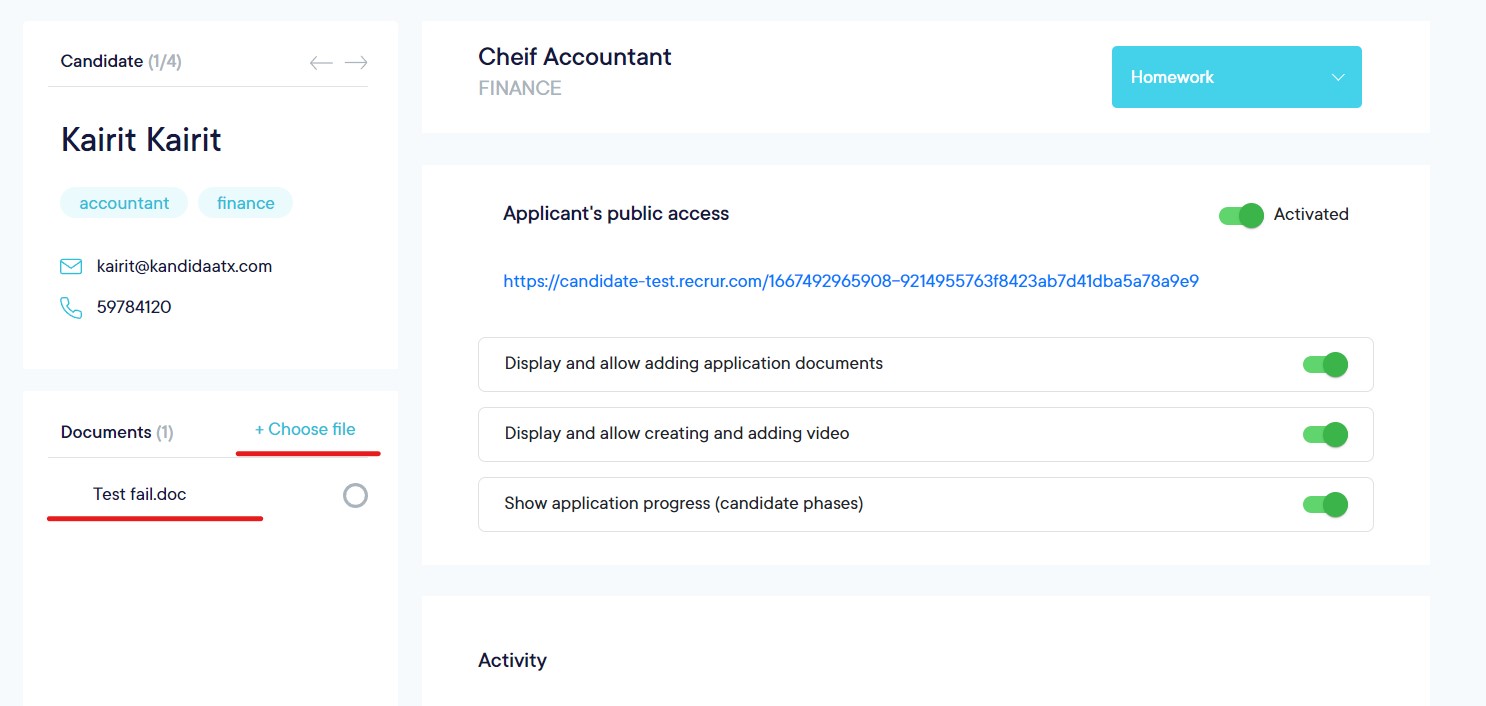Image resolution: width=1486 pixels, height=706 pixels.
Task: Click the Homework dropdown chevron arrow
Action: tap(1338, 78)
